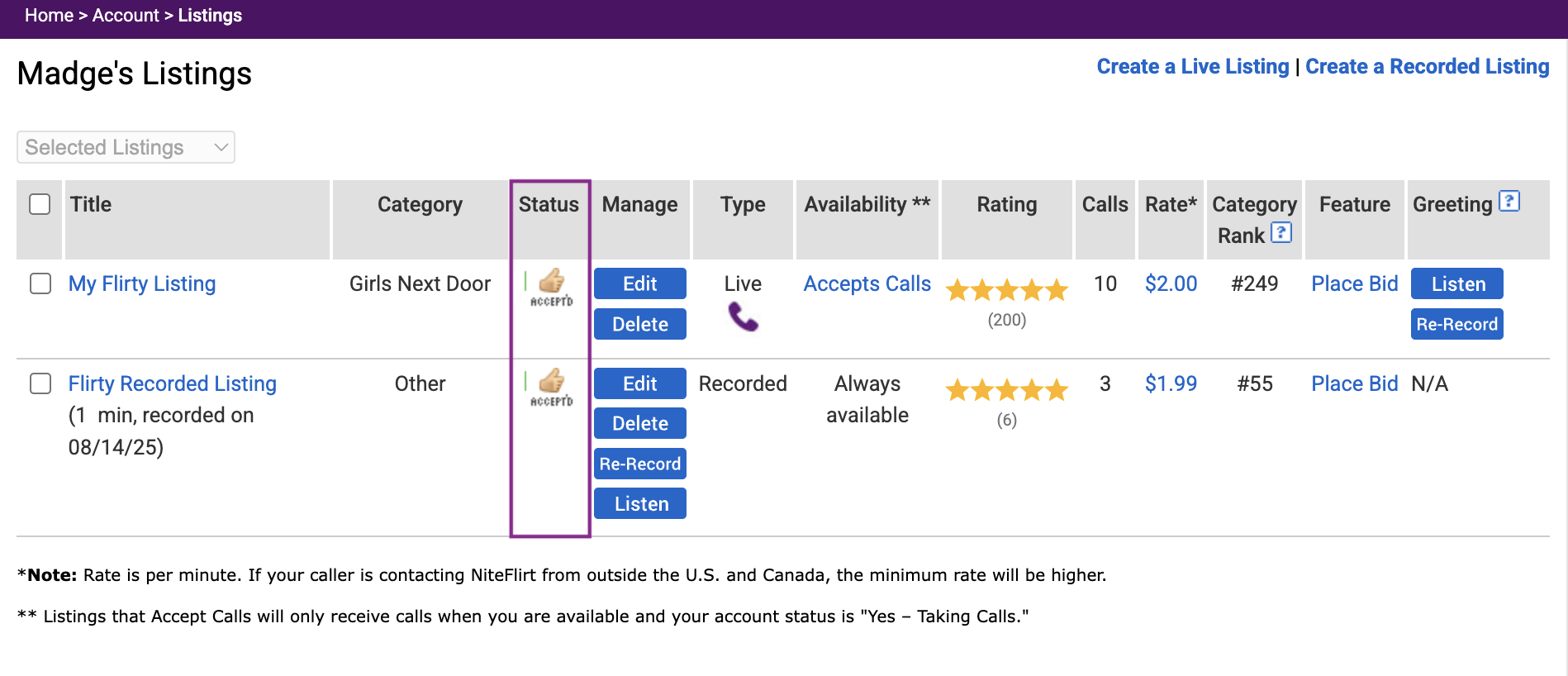Click the Girls Next Door category cell

coord(420,283)
